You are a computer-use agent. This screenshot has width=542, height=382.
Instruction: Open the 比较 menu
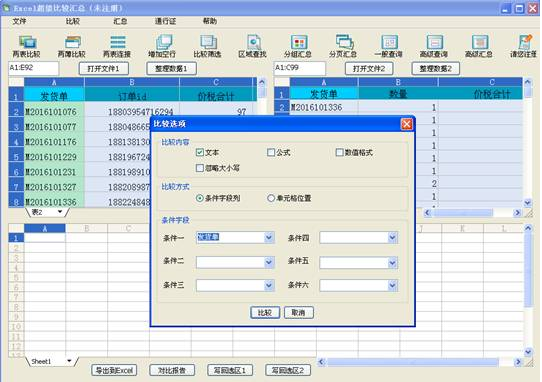point(73,21)
